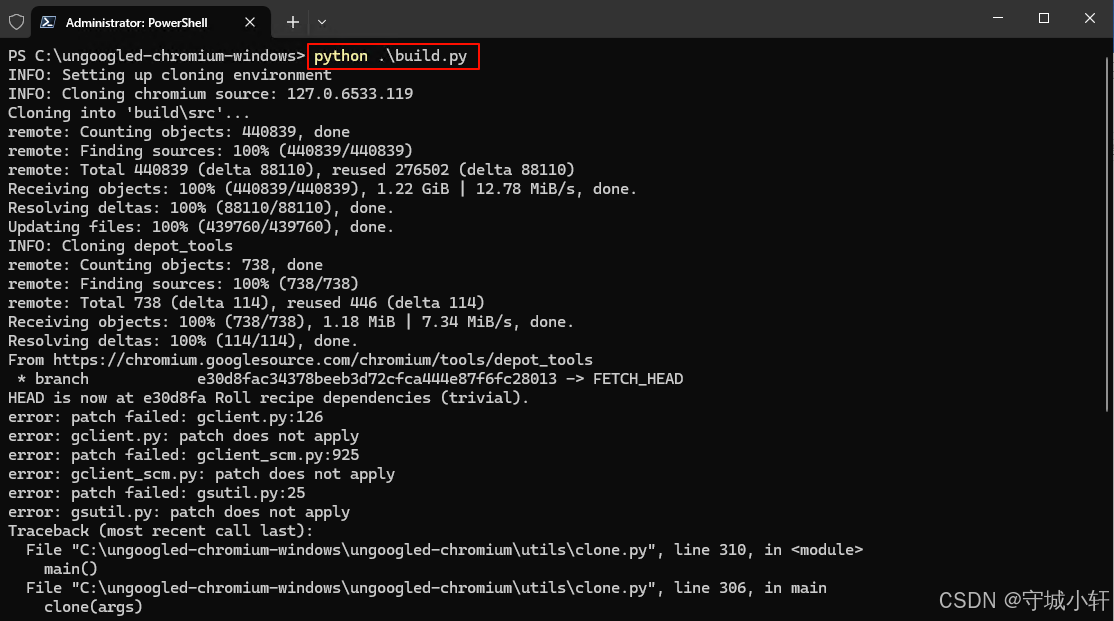Click the shield icon in title bar

pos(16,22)
